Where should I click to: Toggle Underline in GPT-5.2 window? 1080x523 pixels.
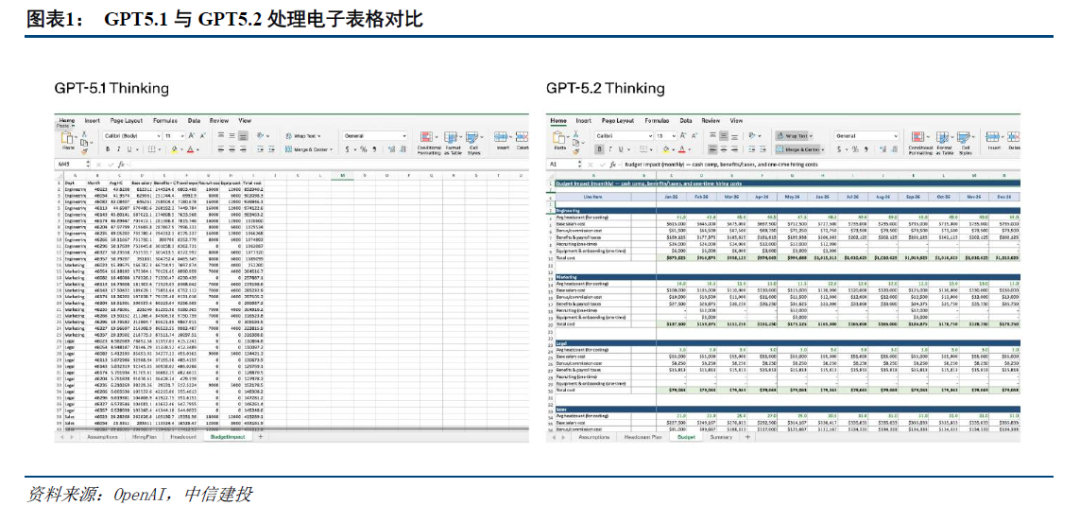621,150
